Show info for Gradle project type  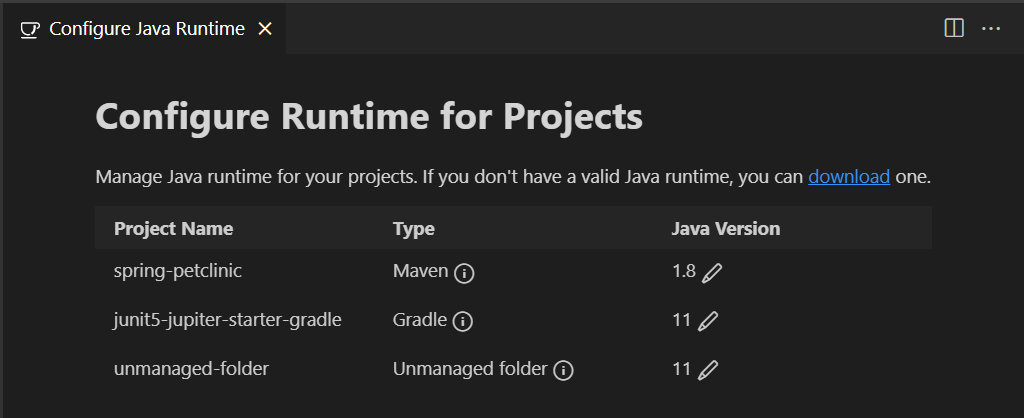(x=462, y=322)
